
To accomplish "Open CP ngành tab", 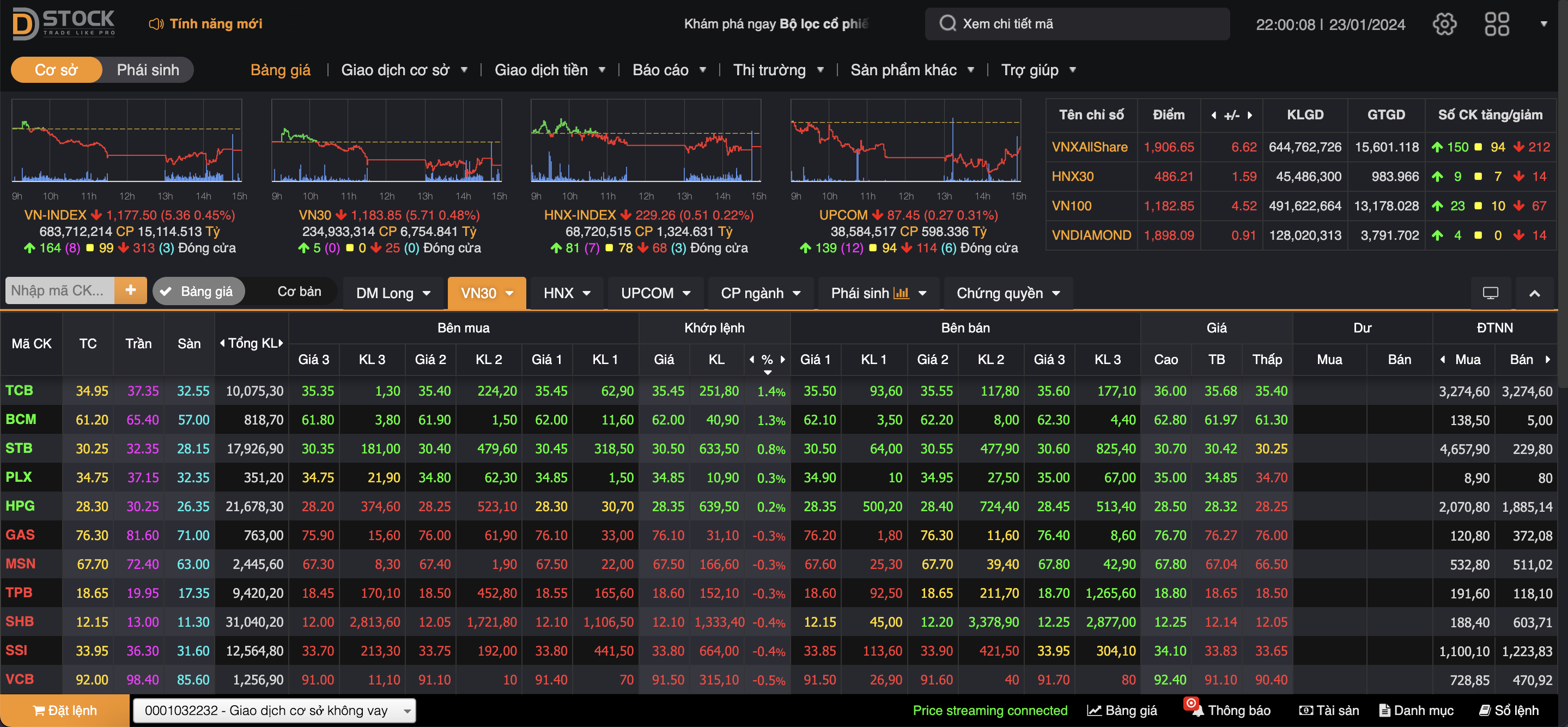I will [x=760, y=293].
